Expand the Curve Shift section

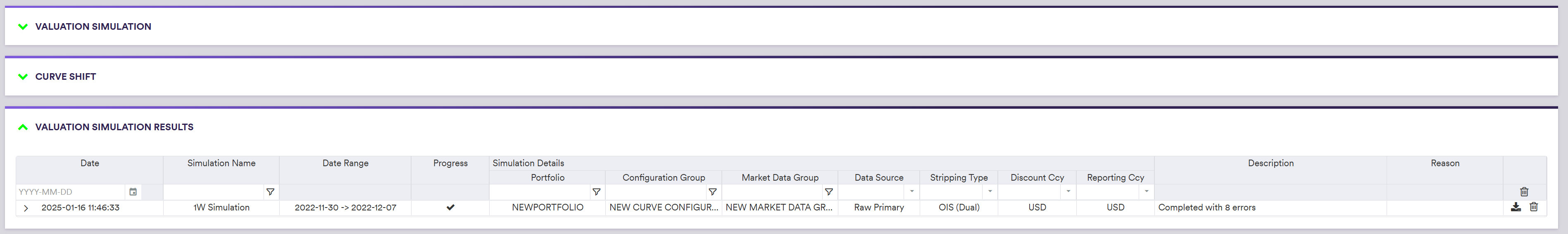[23, 77]
